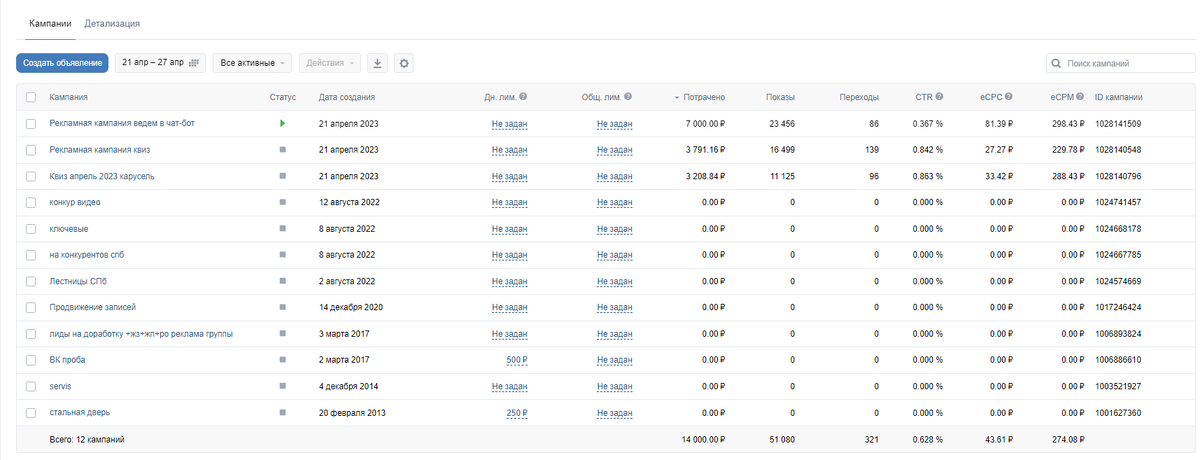The height and width of the screenshot is (460, 1200).
Task: Toggle the select-all campaigns checkbox
Action: pyautogui.click(x=31, y=97)
